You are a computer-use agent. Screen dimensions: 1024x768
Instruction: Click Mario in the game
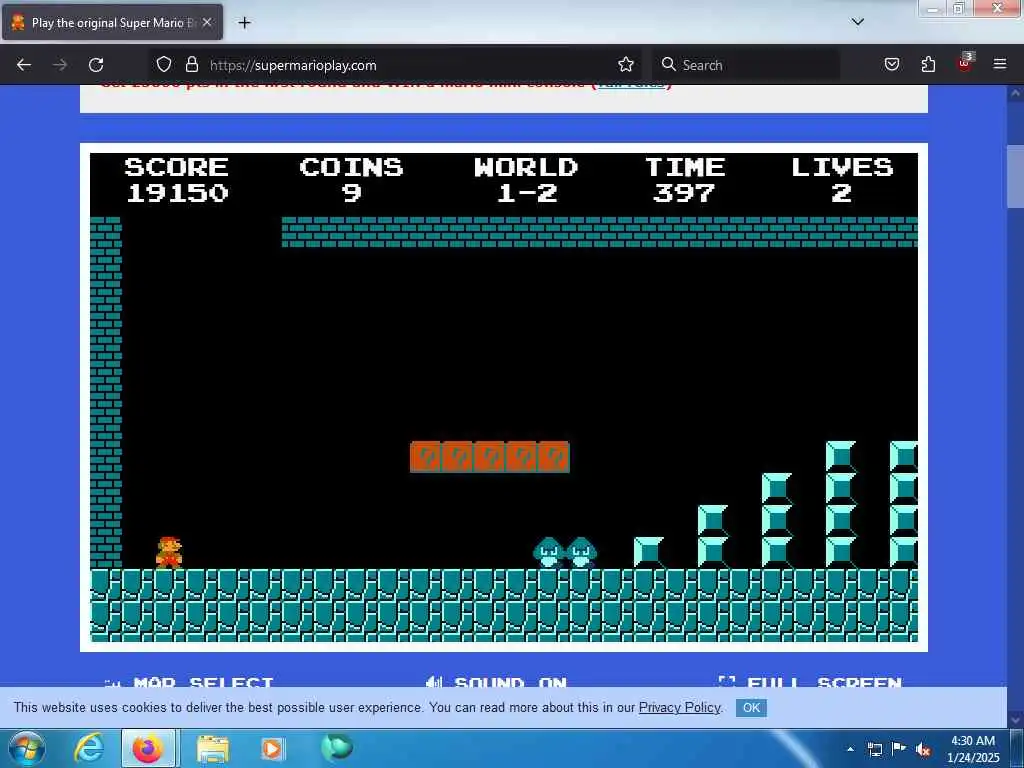169,552
